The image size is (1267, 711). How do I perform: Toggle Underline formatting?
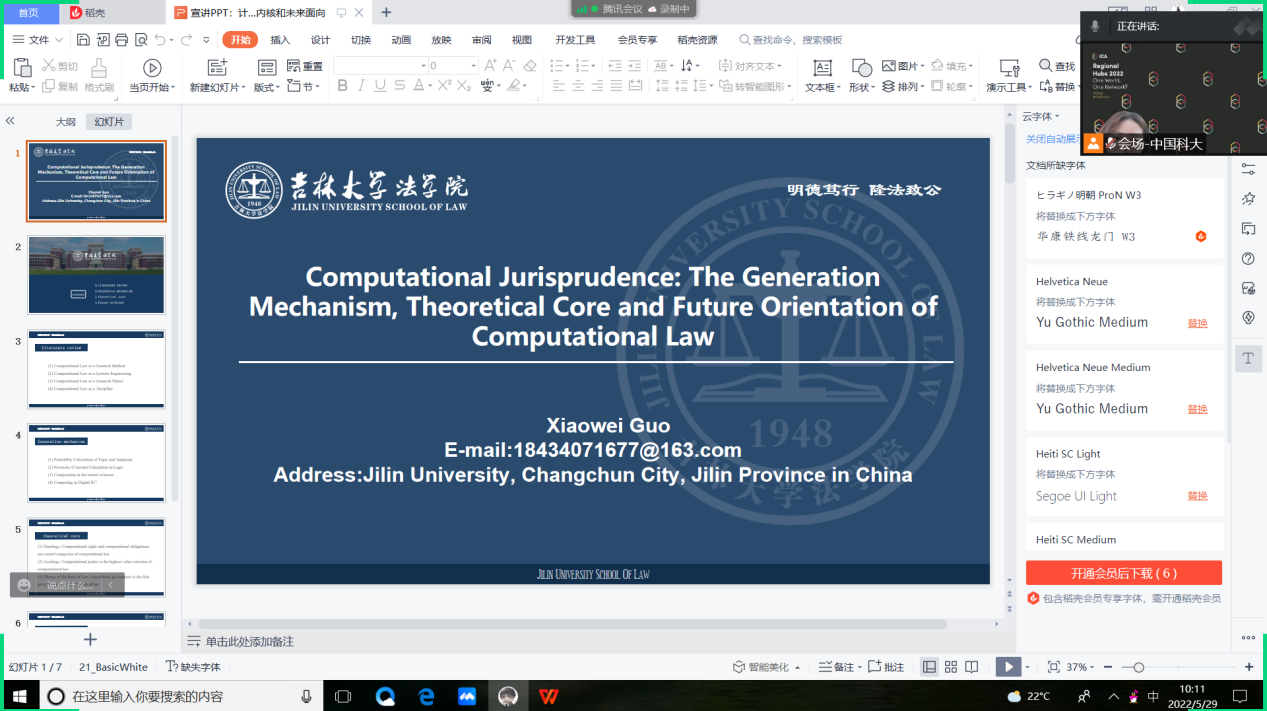380,86
